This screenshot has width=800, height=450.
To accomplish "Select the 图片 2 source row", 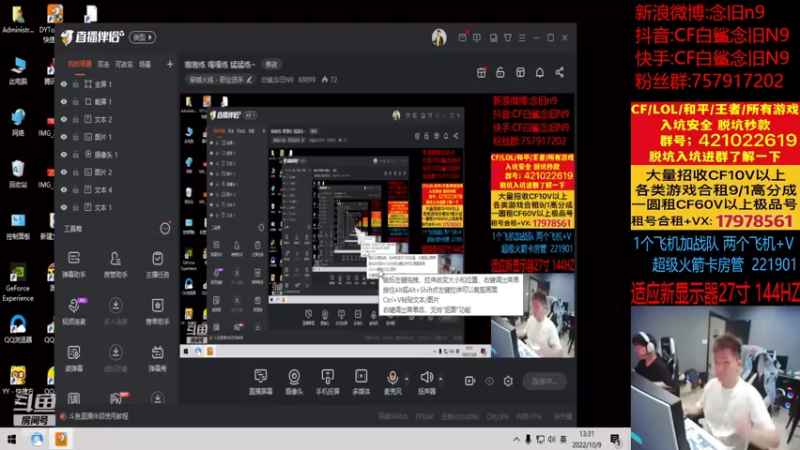I will 116,172.
